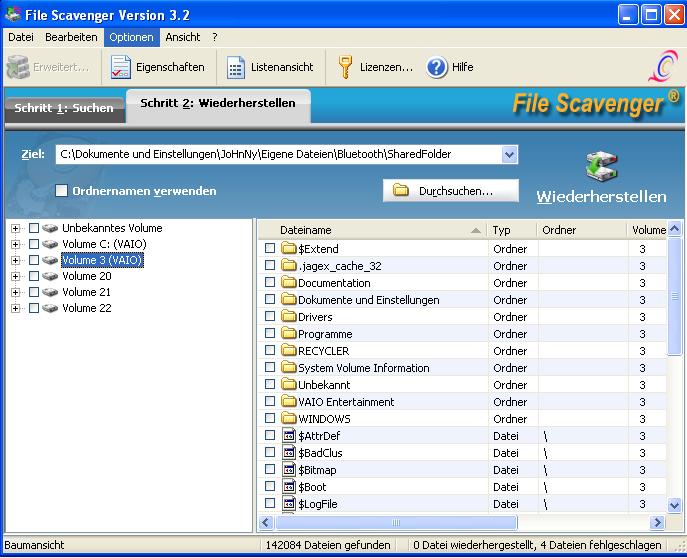Tick the Dokumente und Einstellungen checkbox
This screenshot has height=558, width=687.
(x=270, y=299)
